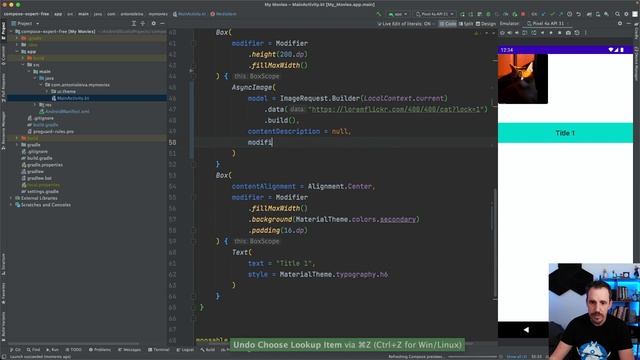Hide the Project panel with the minimize icon
Image resolution: width=640 pixels, height=360 pixels.
pyautogui.click(x=162, y=24)
